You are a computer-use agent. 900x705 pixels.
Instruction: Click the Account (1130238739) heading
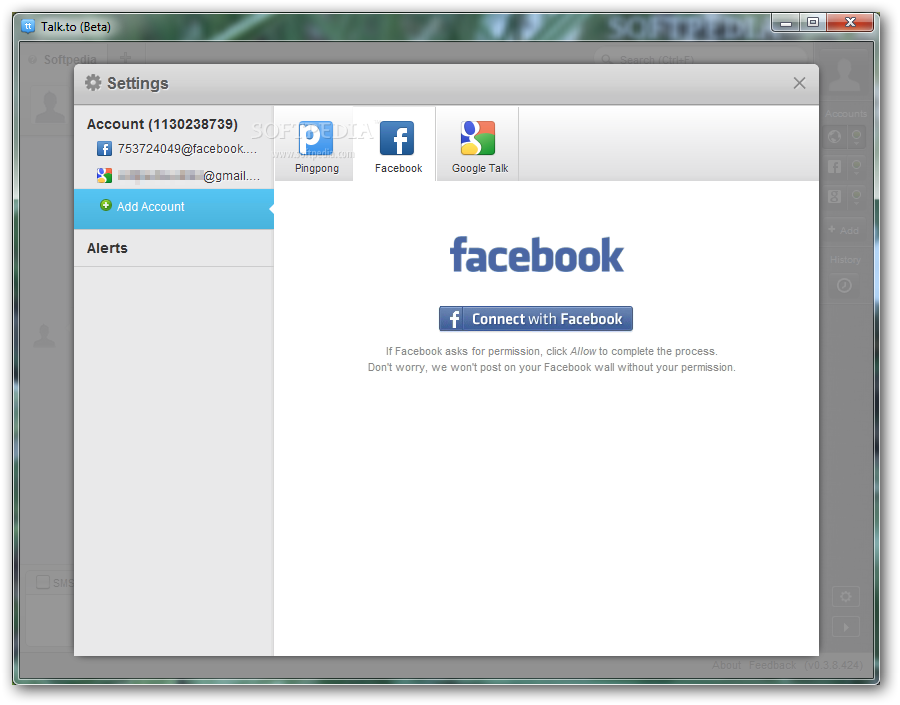(162, 124)
